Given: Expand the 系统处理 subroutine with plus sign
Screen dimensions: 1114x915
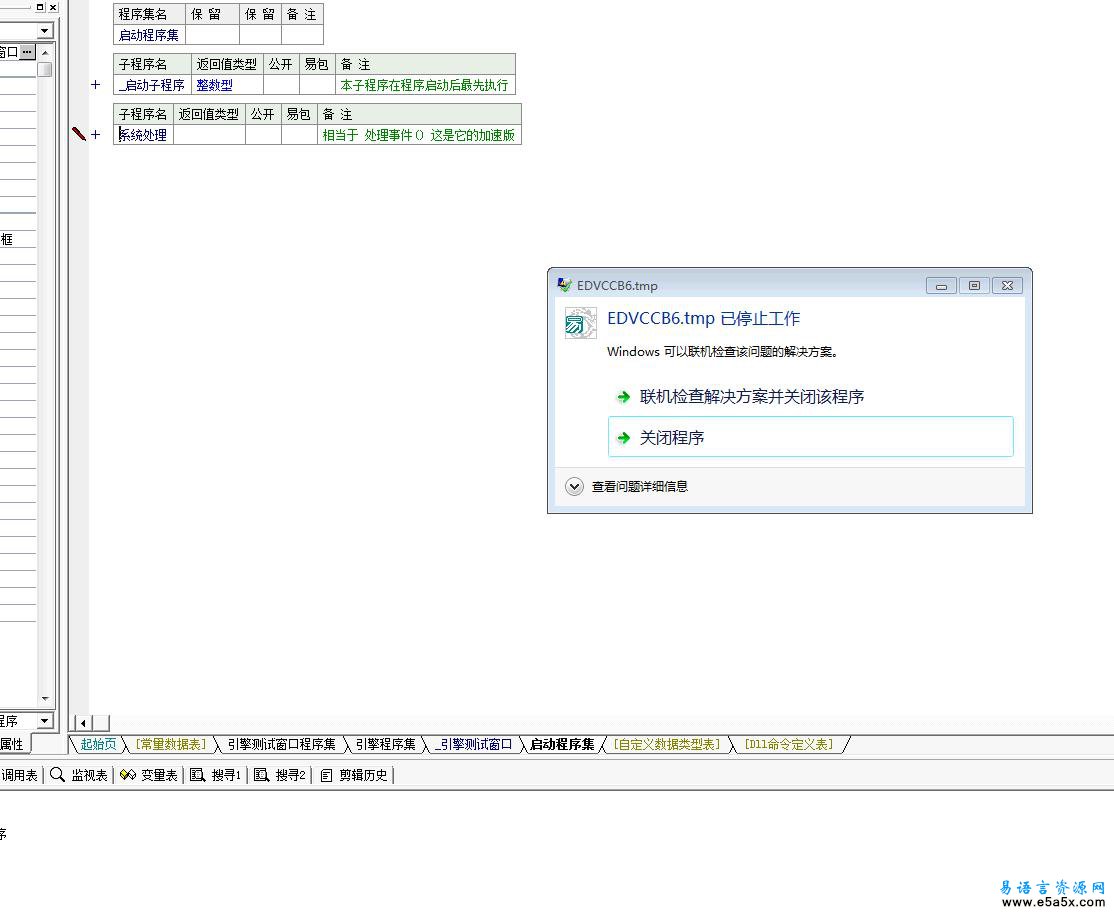Looking at the screenshot, I should point(96,134).
